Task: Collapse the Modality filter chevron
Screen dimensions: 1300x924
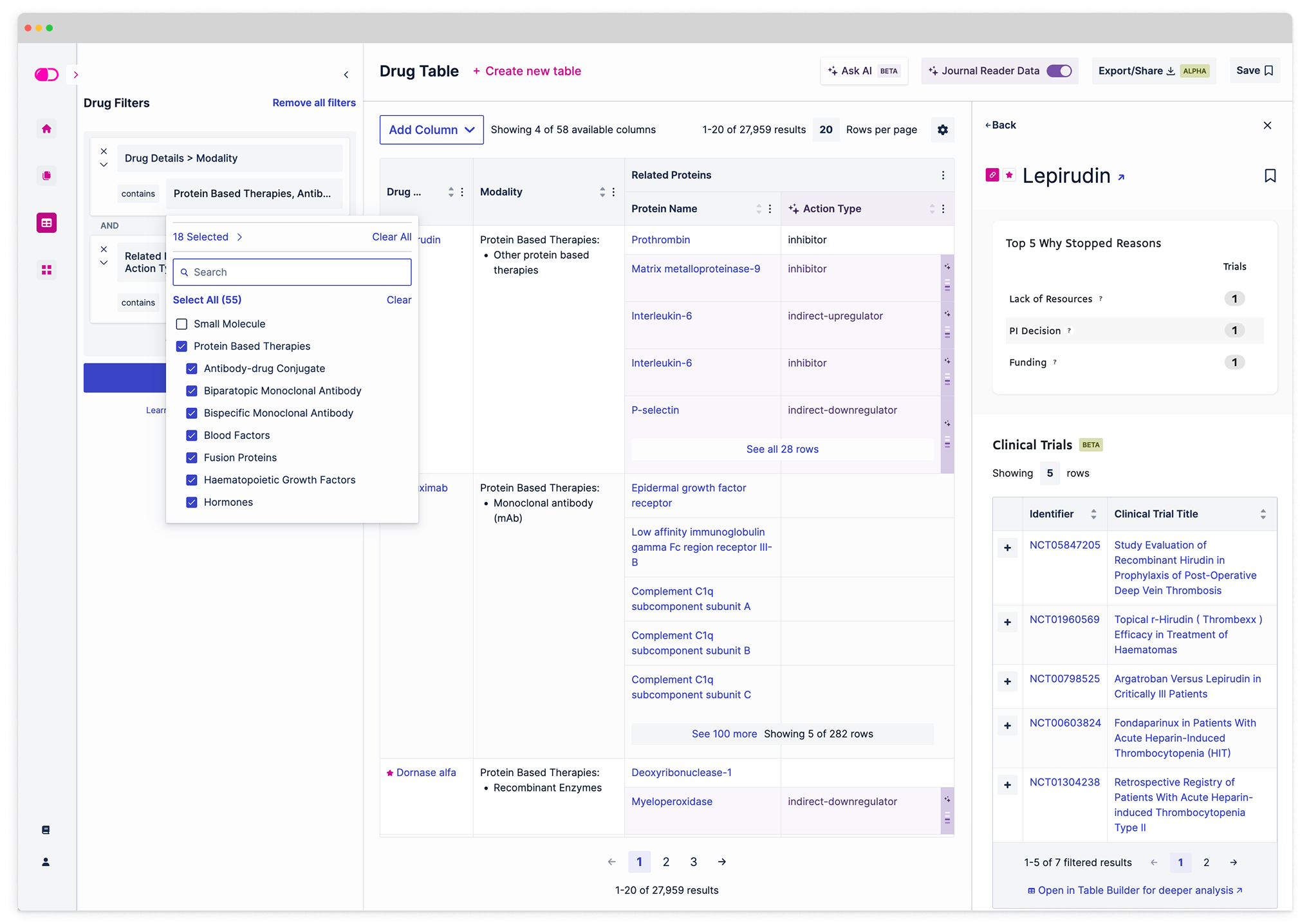Action: (104, 165)
